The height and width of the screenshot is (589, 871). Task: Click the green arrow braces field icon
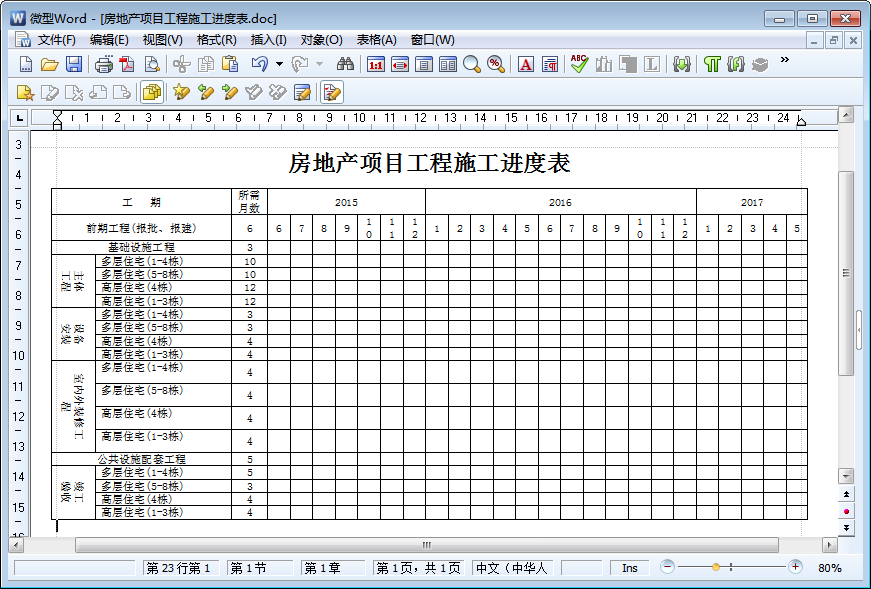pyautogui.click(x=682, y=64)
